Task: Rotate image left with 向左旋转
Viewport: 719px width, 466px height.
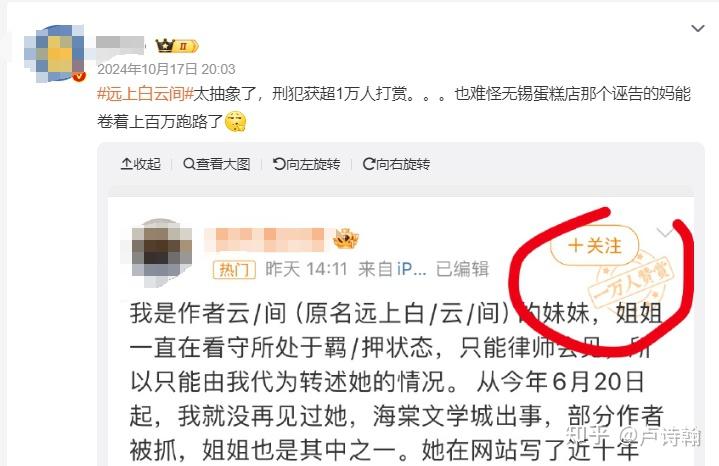Action: pos(306,164)
